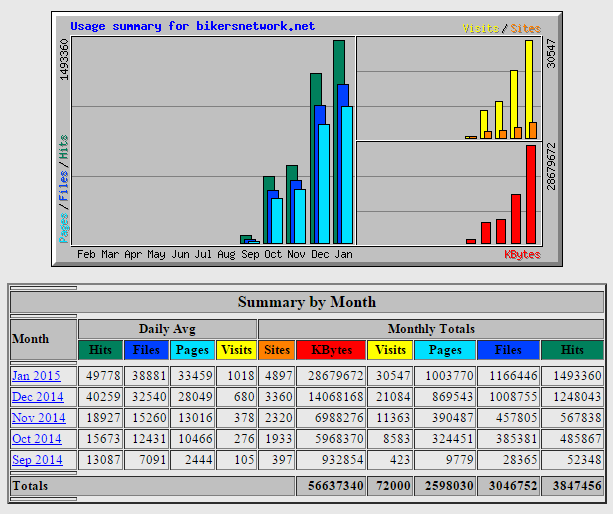Click the usage summary chart title text
This screenshot has height=514, width=613.
click(192, 26)
